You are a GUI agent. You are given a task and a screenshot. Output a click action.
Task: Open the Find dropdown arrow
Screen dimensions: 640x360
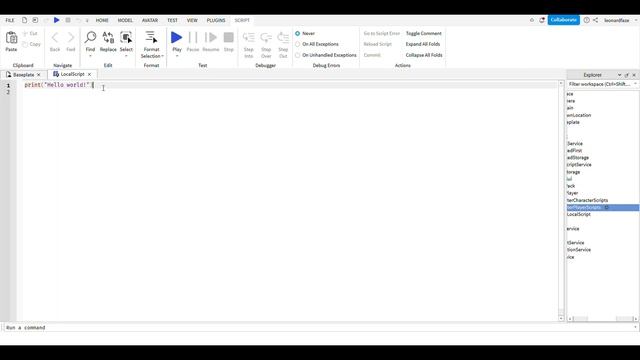coord(90,56)
